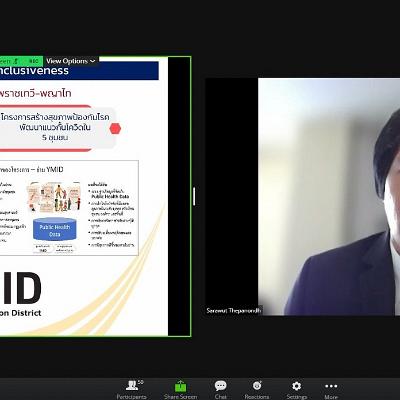The image size is (400, 400).
Task: Open the Reactions menu
Action: coord(257,390)
